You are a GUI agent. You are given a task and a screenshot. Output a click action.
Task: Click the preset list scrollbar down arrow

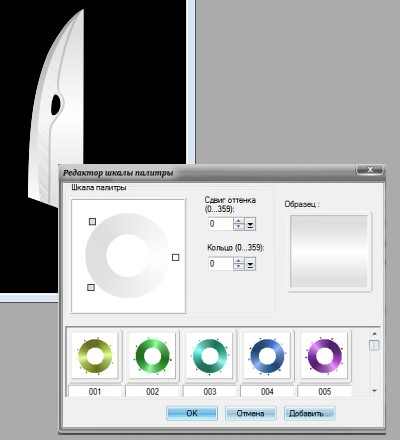coord(374,390)
